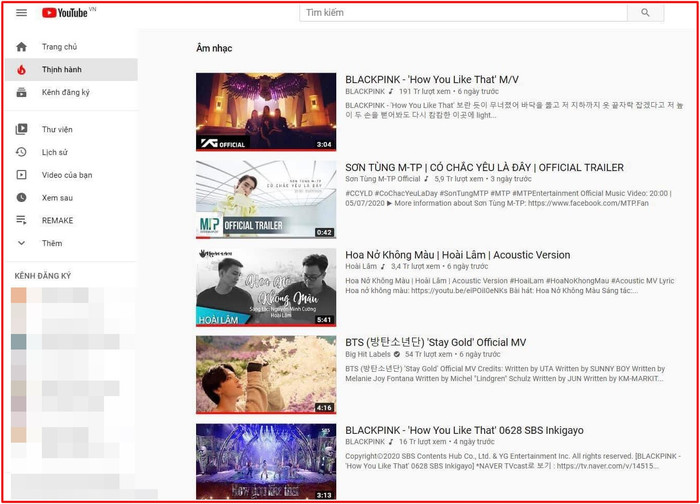Viewport: 700px width, 504px height.
Task: Open title BTS 'Stay Gold' Official MV
Action: click(435, 342)
